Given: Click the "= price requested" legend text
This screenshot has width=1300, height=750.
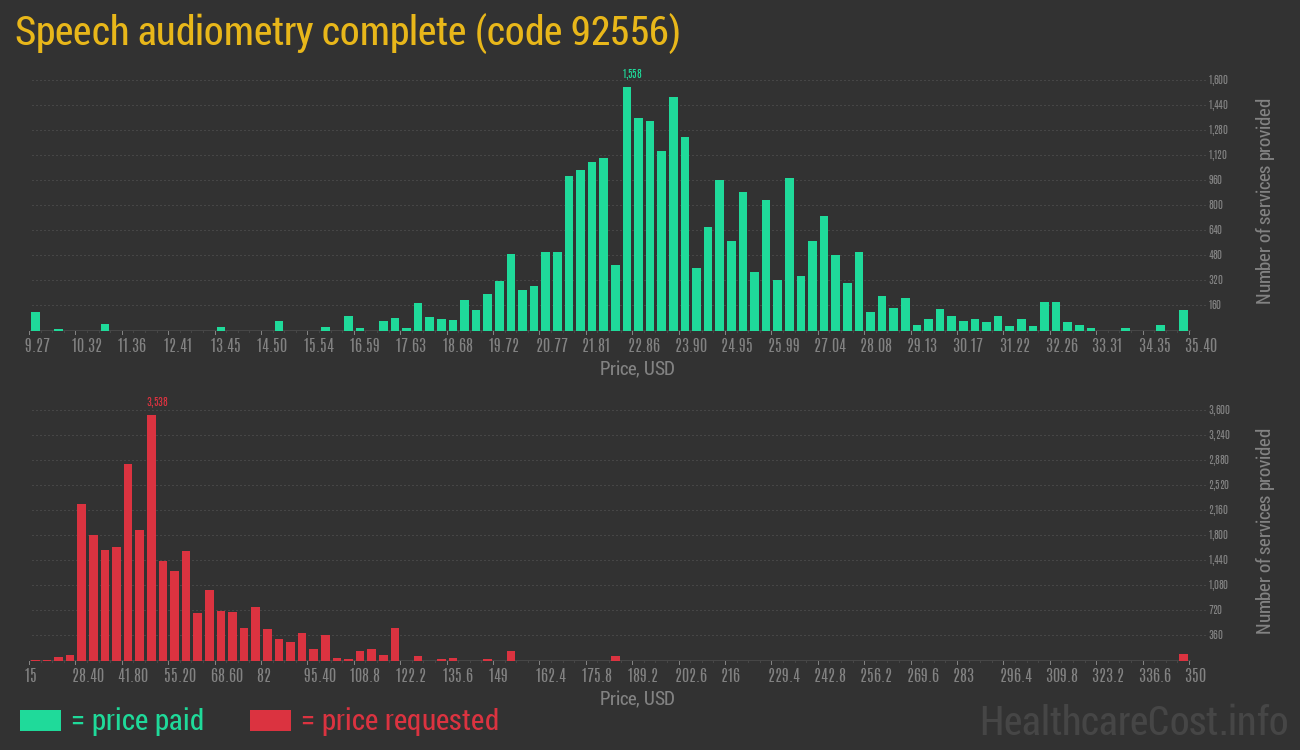Looking at the screenshot, I should coord(399,720).
